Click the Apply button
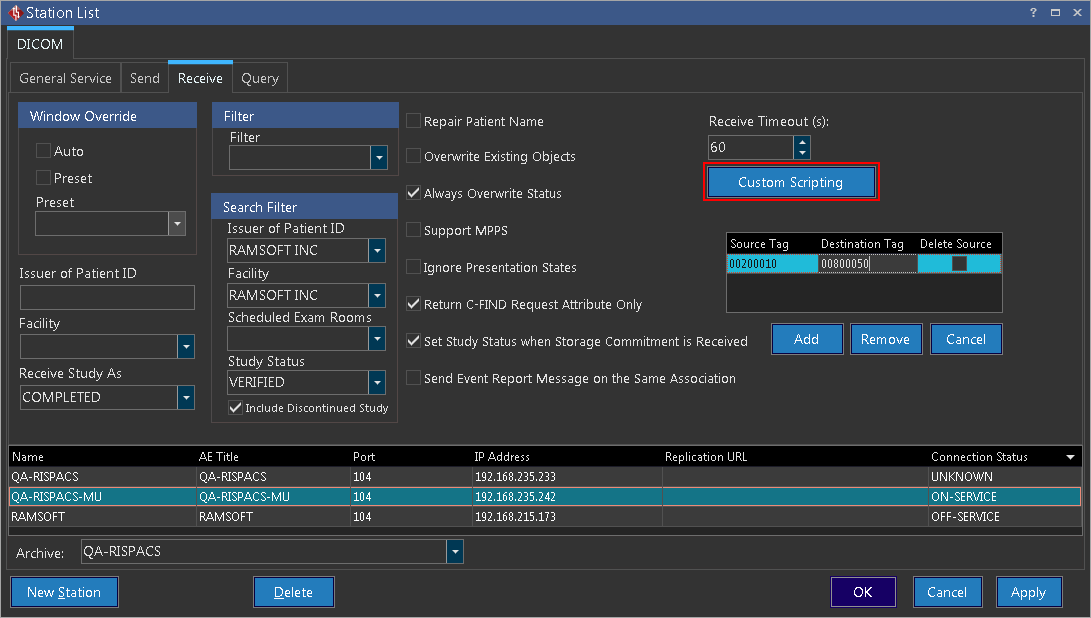The width and height of the screenshot is (1091, 618). click(1028, 592)
